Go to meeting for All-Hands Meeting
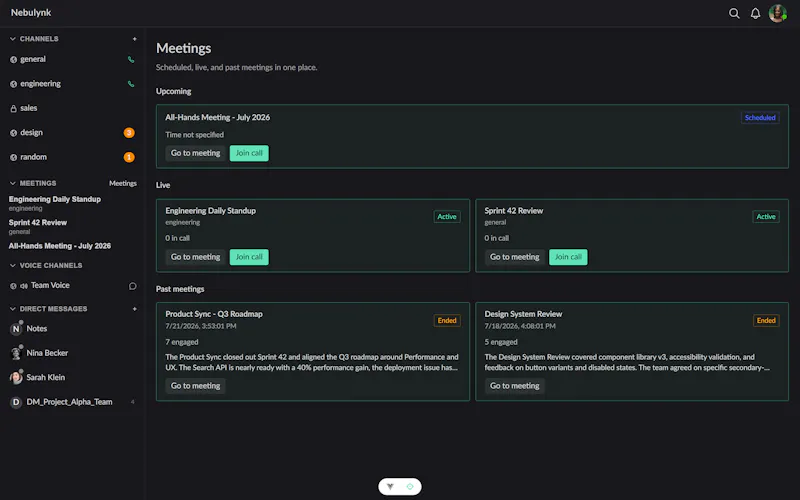Image resolution: width=800 pixels, height=500 pixels. pos(195,153)
